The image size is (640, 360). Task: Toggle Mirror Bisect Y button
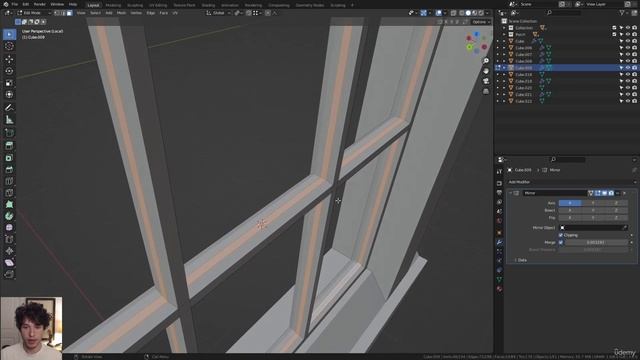pos(593,210)
